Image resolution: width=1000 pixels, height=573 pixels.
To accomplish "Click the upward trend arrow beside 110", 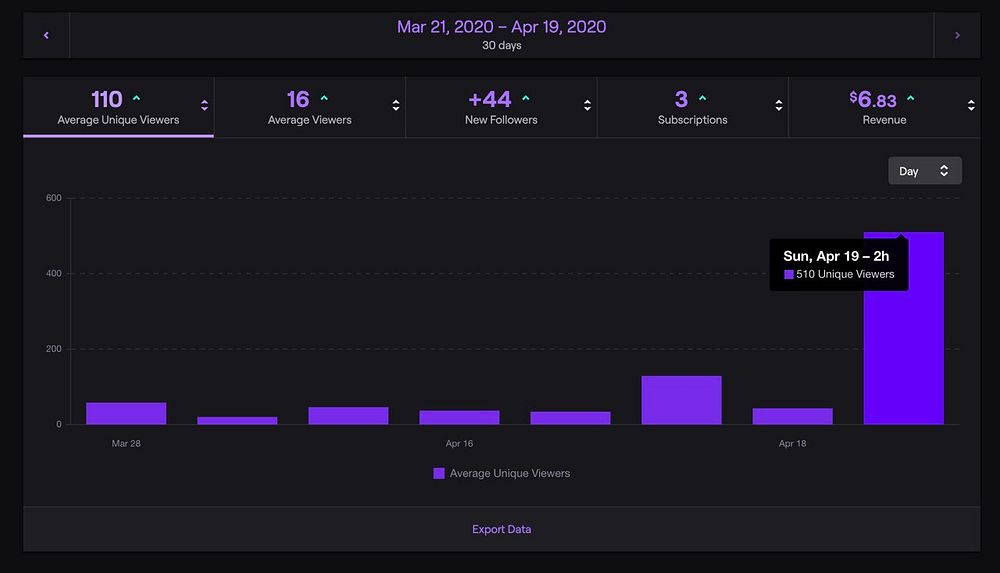I will (136, 98).
